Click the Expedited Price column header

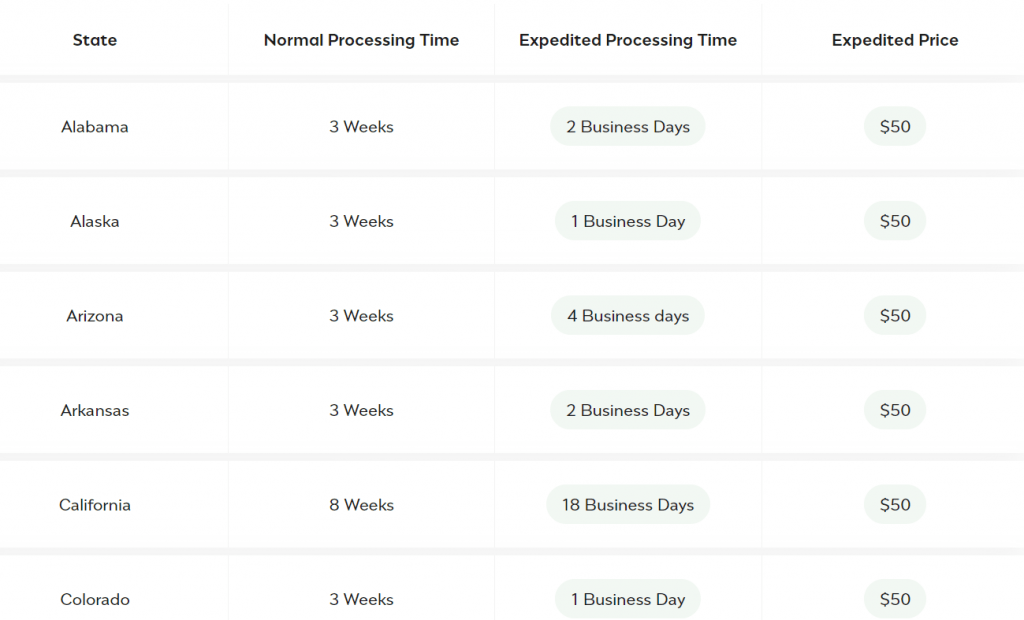pyautogui.click(x=895, y=40)
